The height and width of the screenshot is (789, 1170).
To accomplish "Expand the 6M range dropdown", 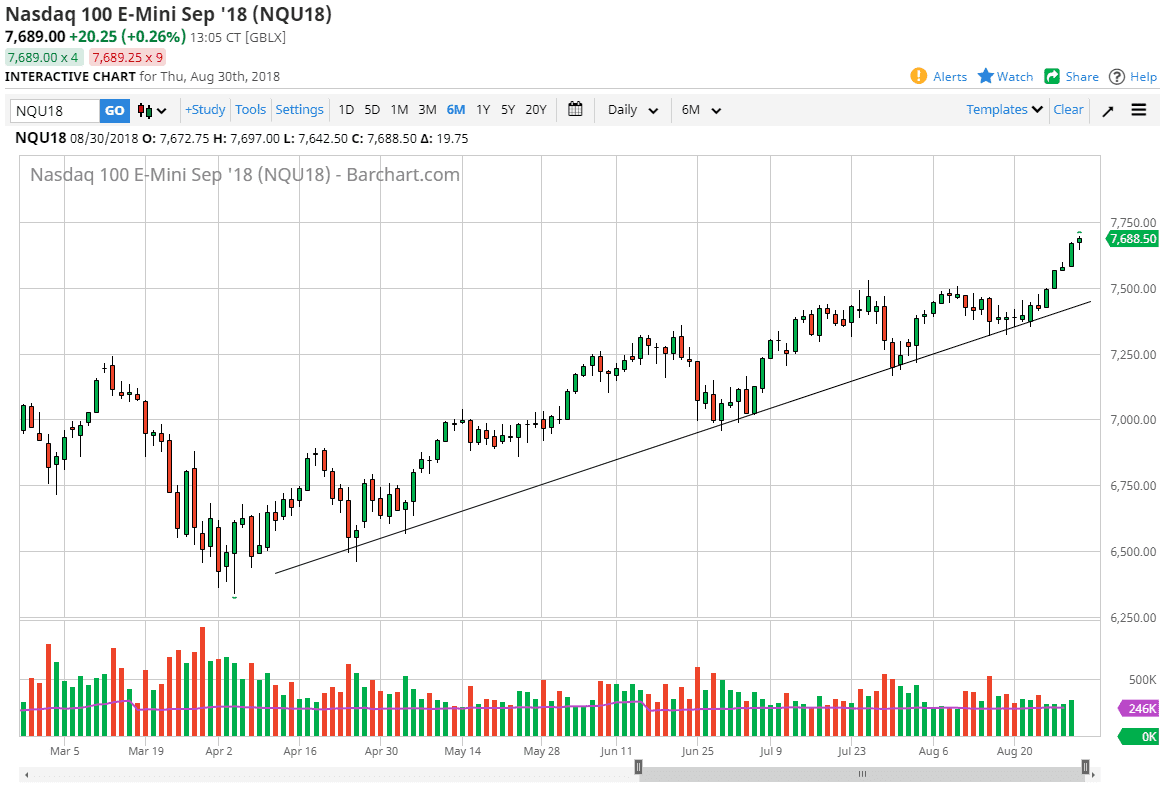I will pyautogui.click(x=701, y=110).
